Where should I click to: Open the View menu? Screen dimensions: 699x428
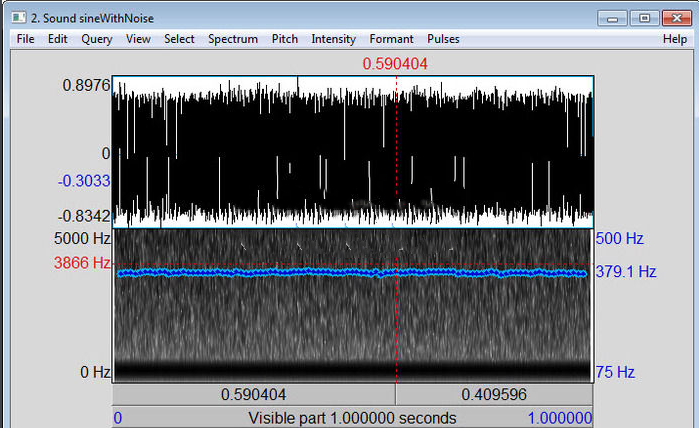[138, 39]
